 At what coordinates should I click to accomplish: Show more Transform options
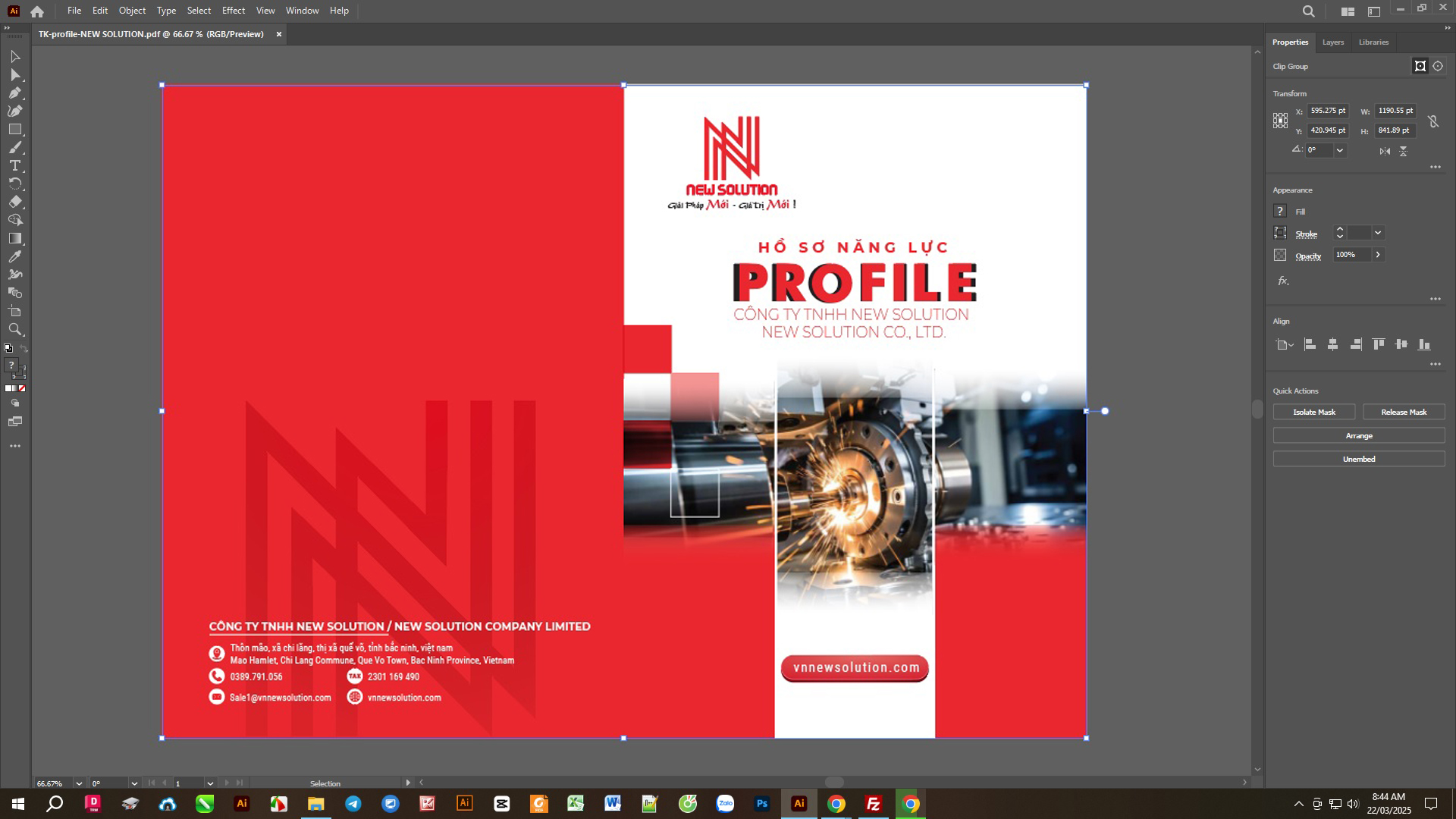(1435, 168)
